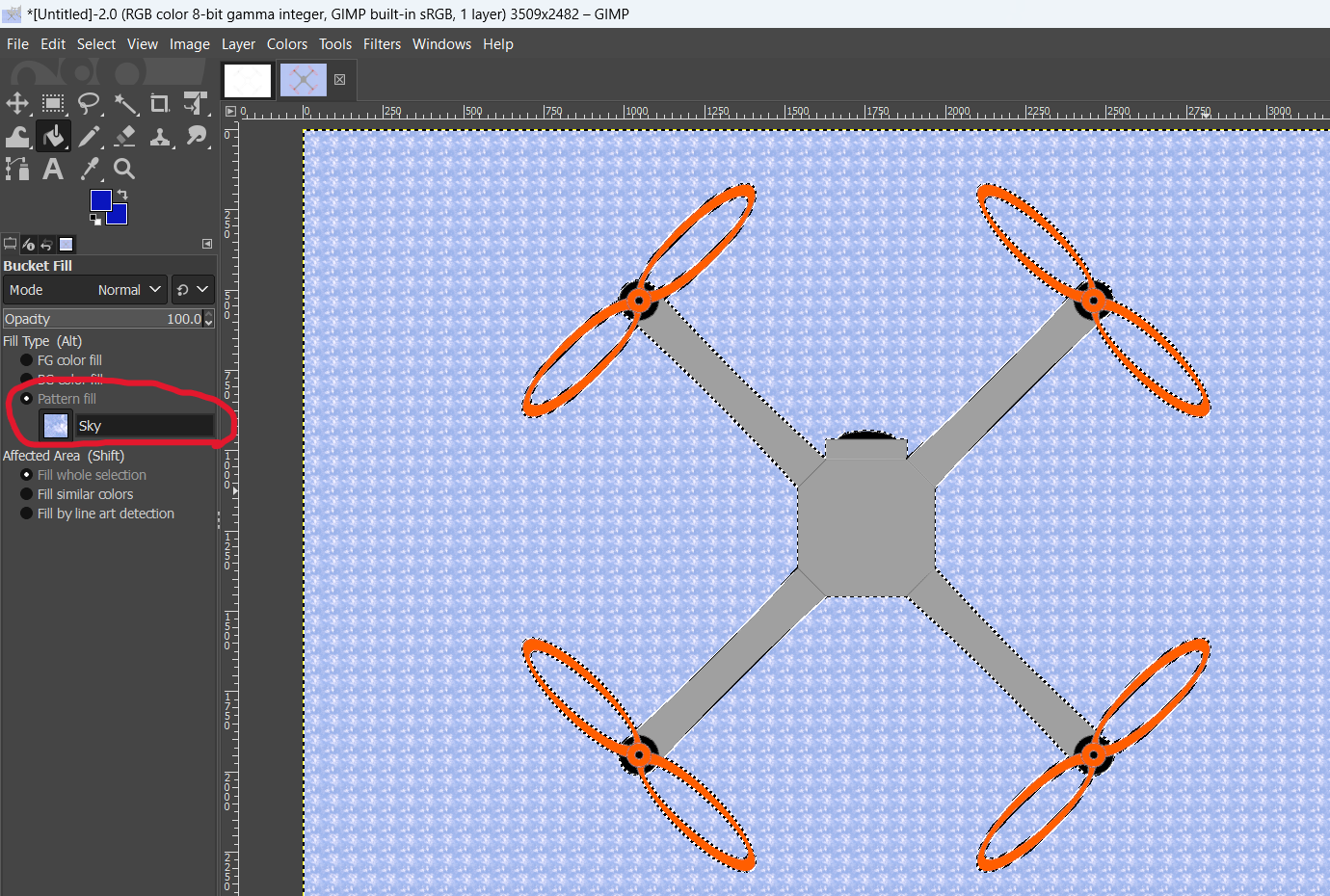1330x896 pixels.
Task: Choose Fill similar colors
Action: (x=76, y=494)
